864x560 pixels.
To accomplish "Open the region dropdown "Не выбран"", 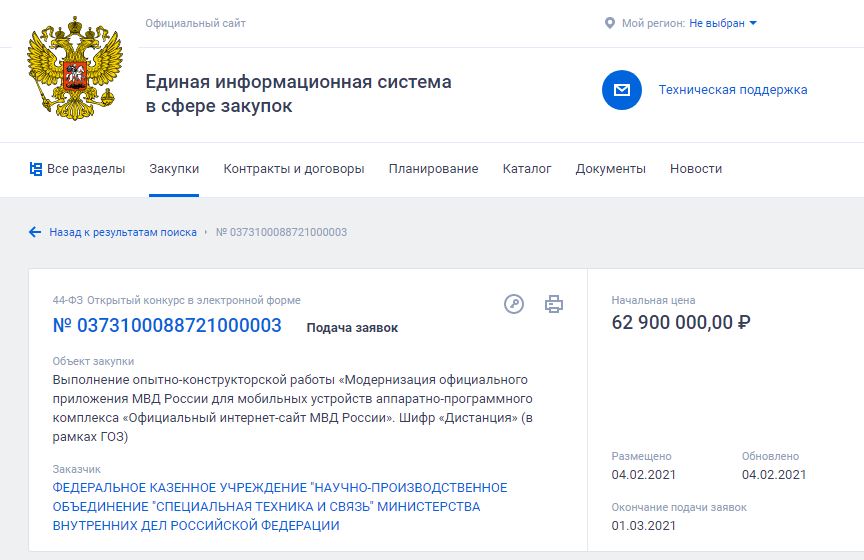I will click(722, 23).
